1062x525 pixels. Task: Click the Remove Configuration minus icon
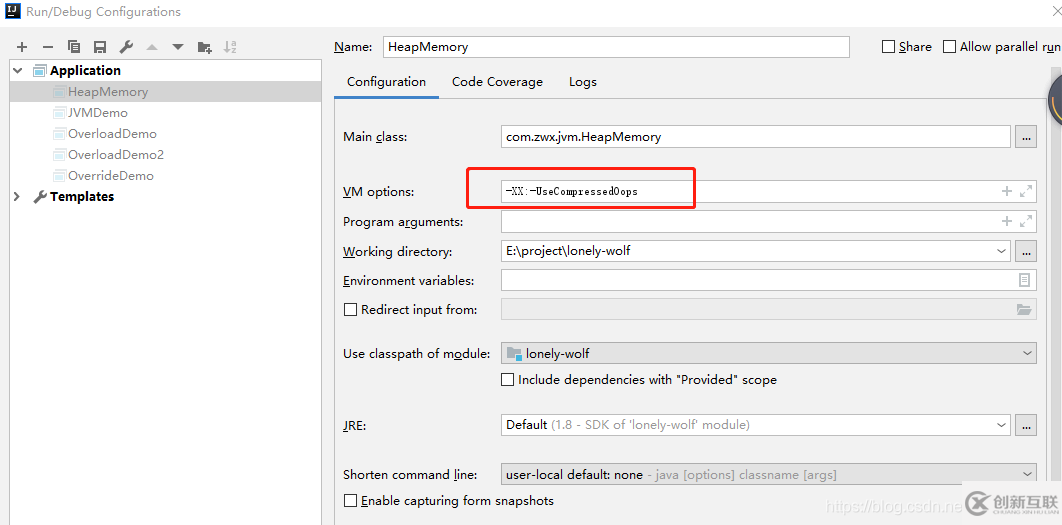(48, 47)
